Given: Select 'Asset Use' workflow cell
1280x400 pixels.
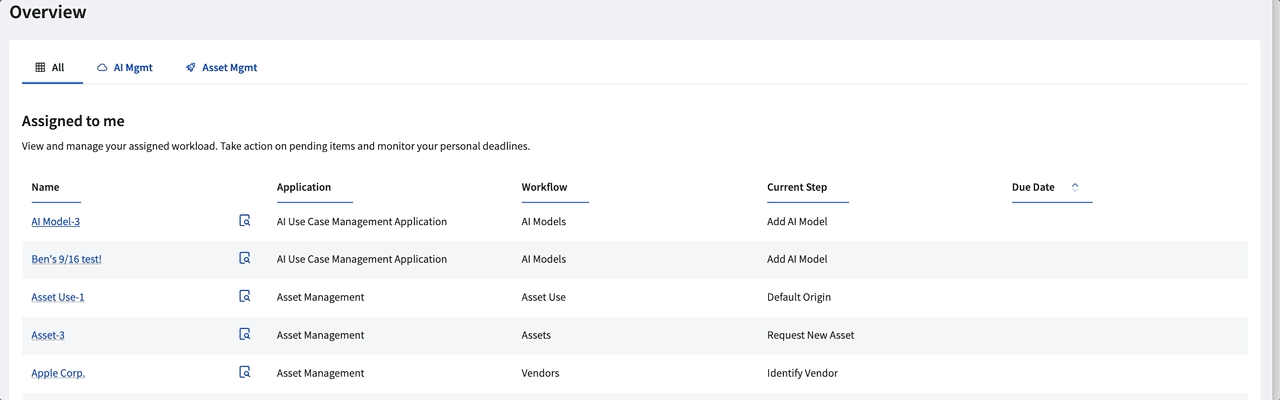Looking at the screenshot, I should [543, 297].
